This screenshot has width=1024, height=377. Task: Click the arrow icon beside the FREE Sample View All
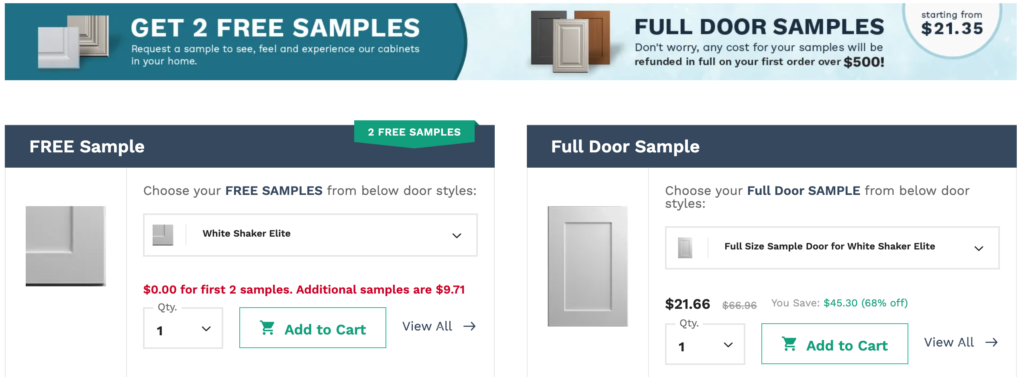(x=469, y=327)
